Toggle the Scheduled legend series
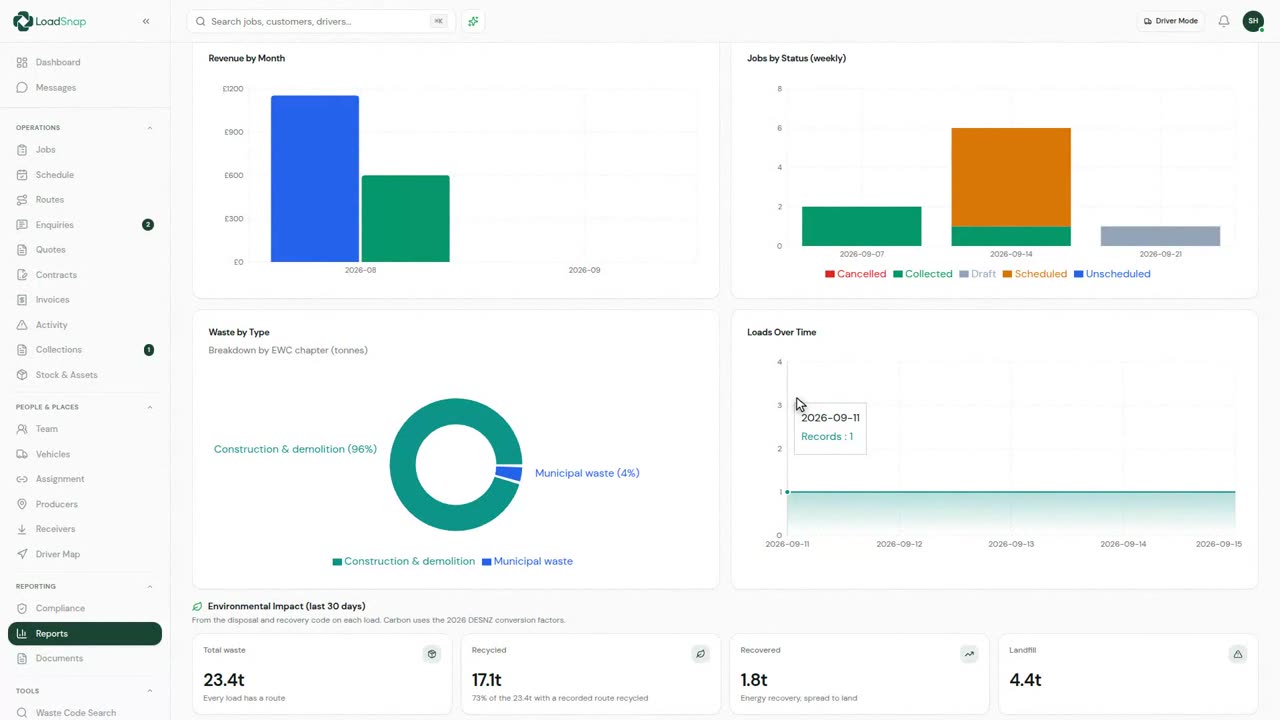 pos(1034,274)
